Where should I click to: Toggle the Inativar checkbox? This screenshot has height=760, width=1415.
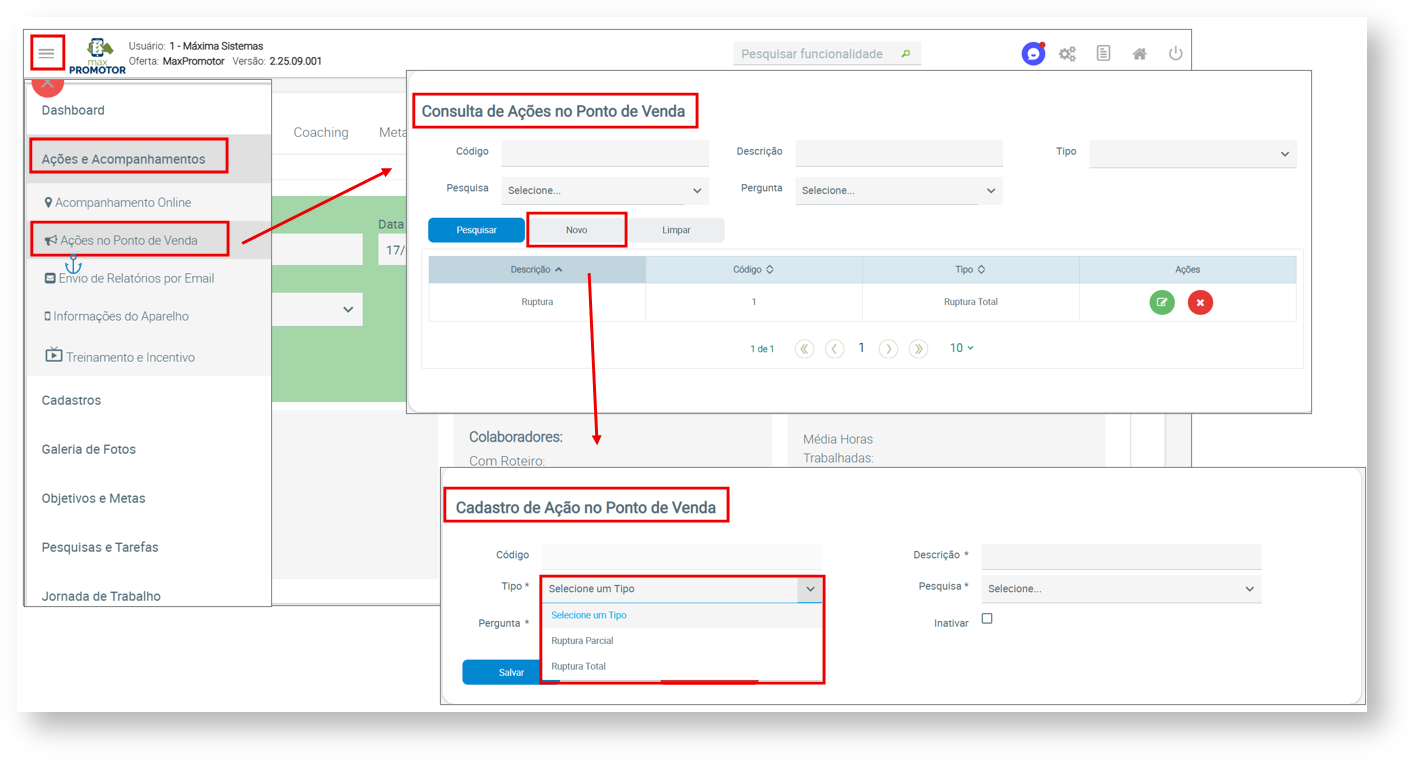[987, 619]
